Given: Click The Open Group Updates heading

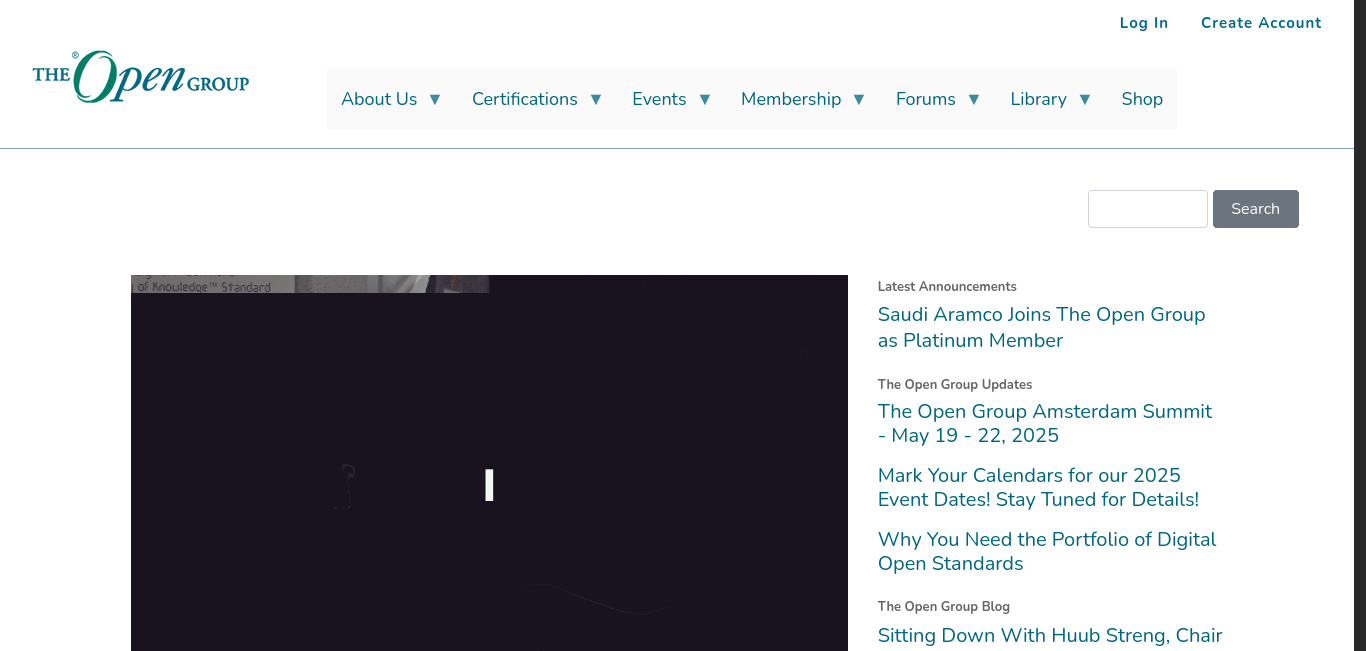Looking at the screenshot, I should (x=955, y=384).
